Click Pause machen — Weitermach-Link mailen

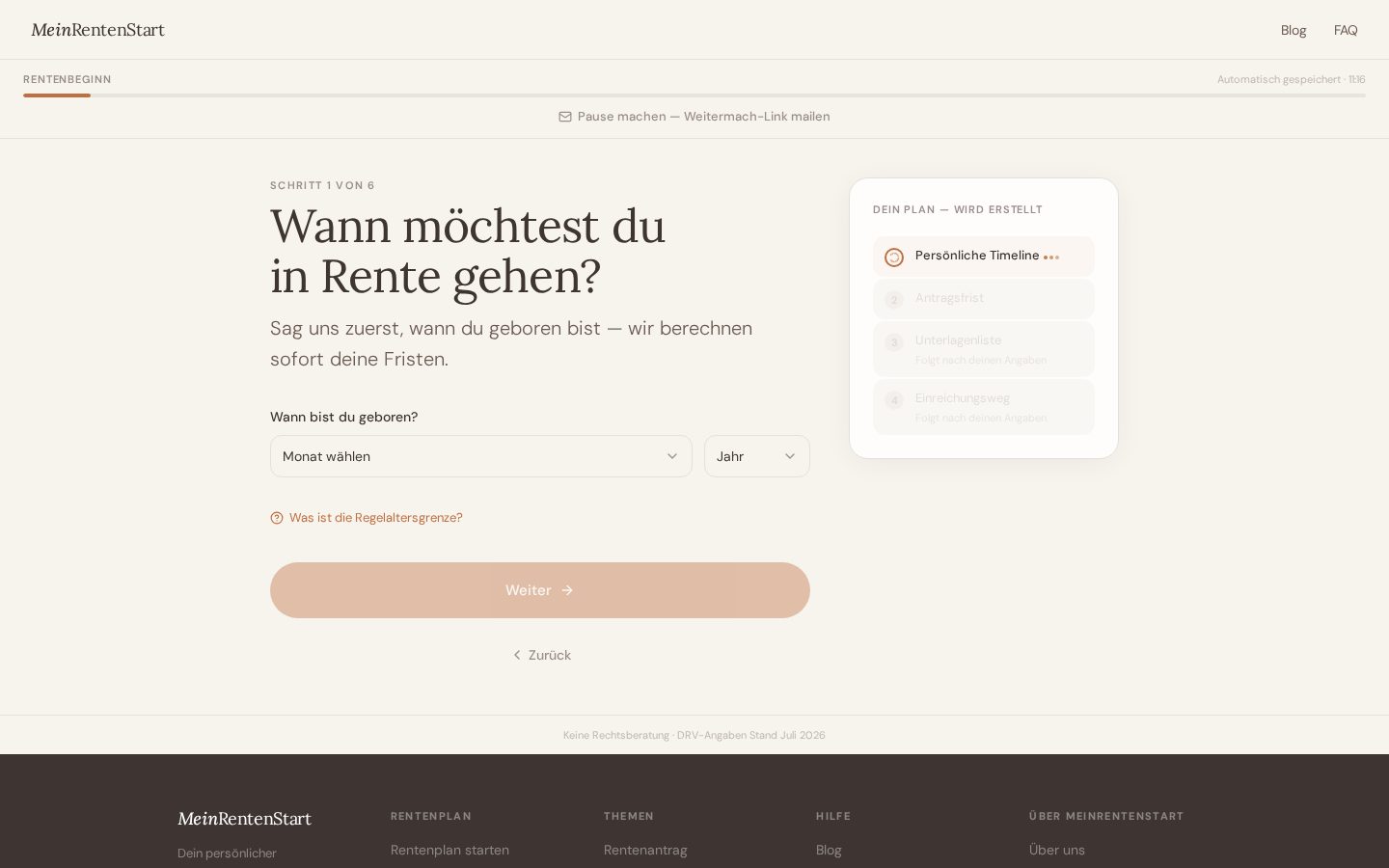[694, 117]
